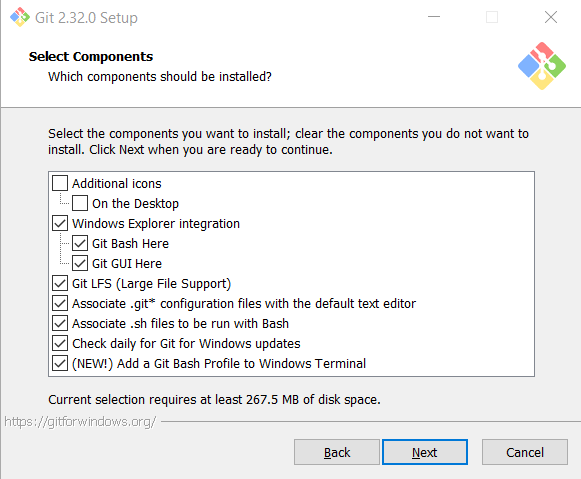This screenshot has width=581, height=479.
Task: Uncheck Windows Explorer integration
Action: (x=60, y=223)
